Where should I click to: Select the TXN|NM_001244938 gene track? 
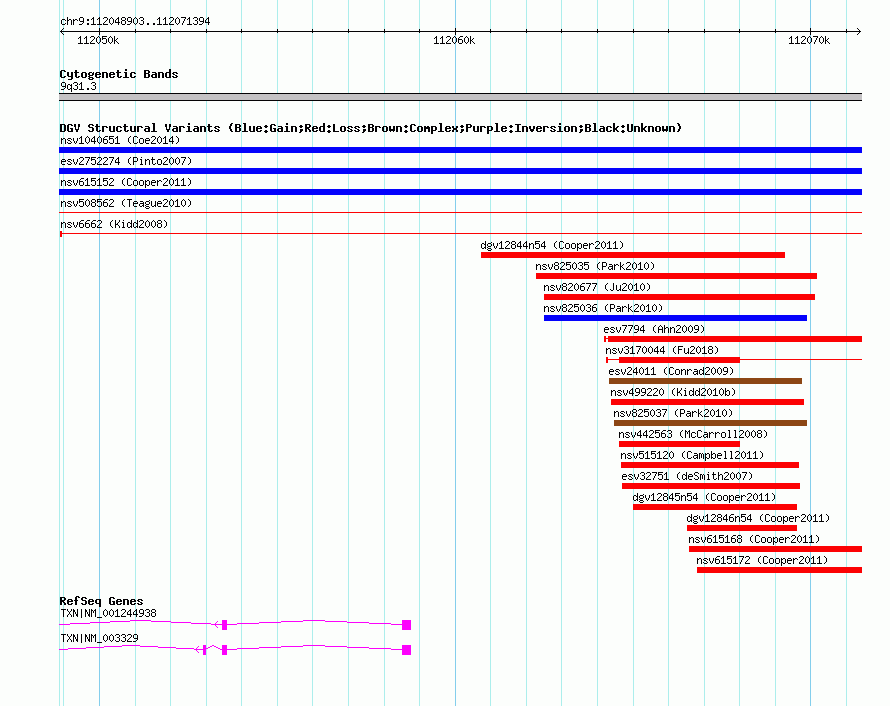[235, 624]
